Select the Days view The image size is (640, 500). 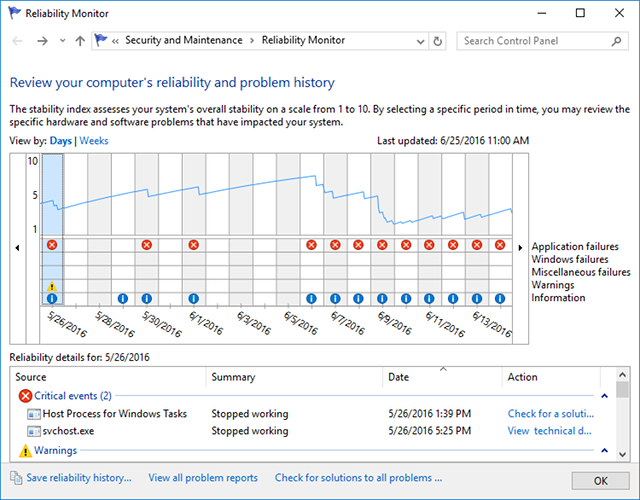[x=61, y=141]
